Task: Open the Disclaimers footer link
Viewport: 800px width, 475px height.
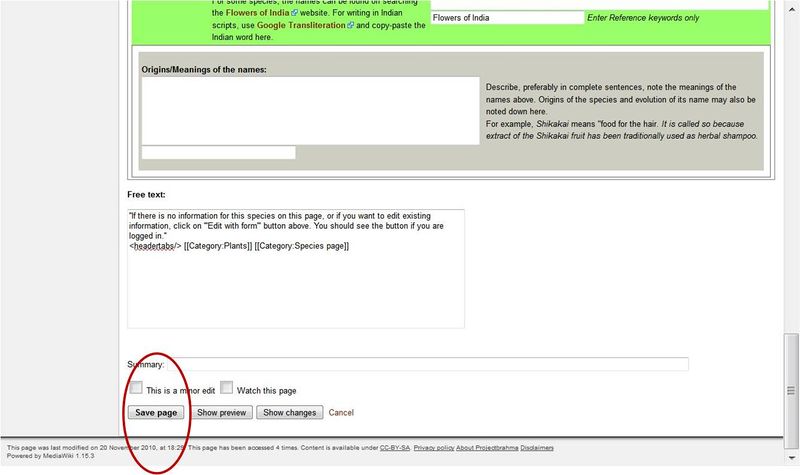Action: tap(537, 447)
